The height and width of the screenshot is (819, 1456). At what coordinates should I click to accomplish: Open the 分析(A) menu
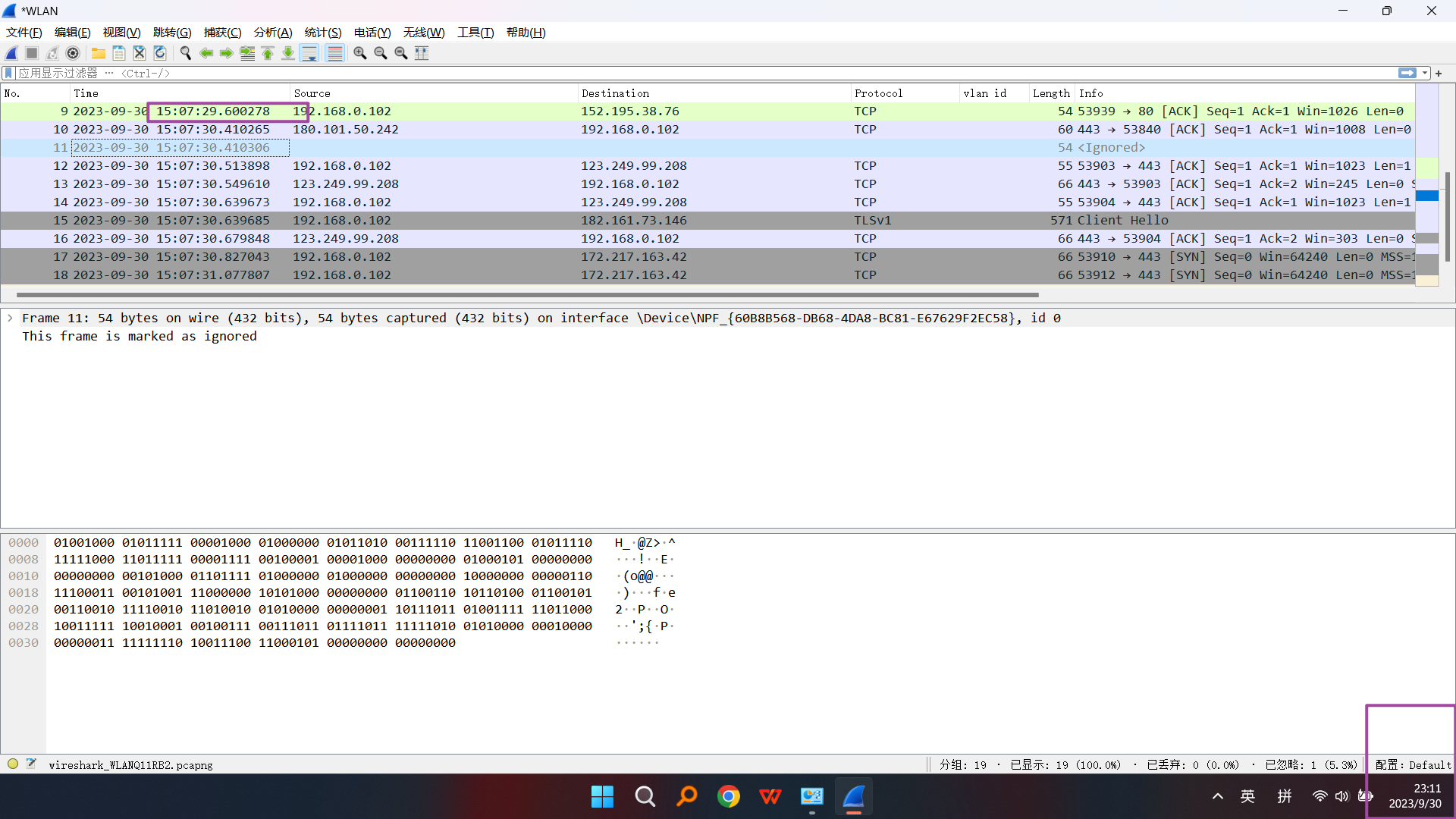coord(273,33)
